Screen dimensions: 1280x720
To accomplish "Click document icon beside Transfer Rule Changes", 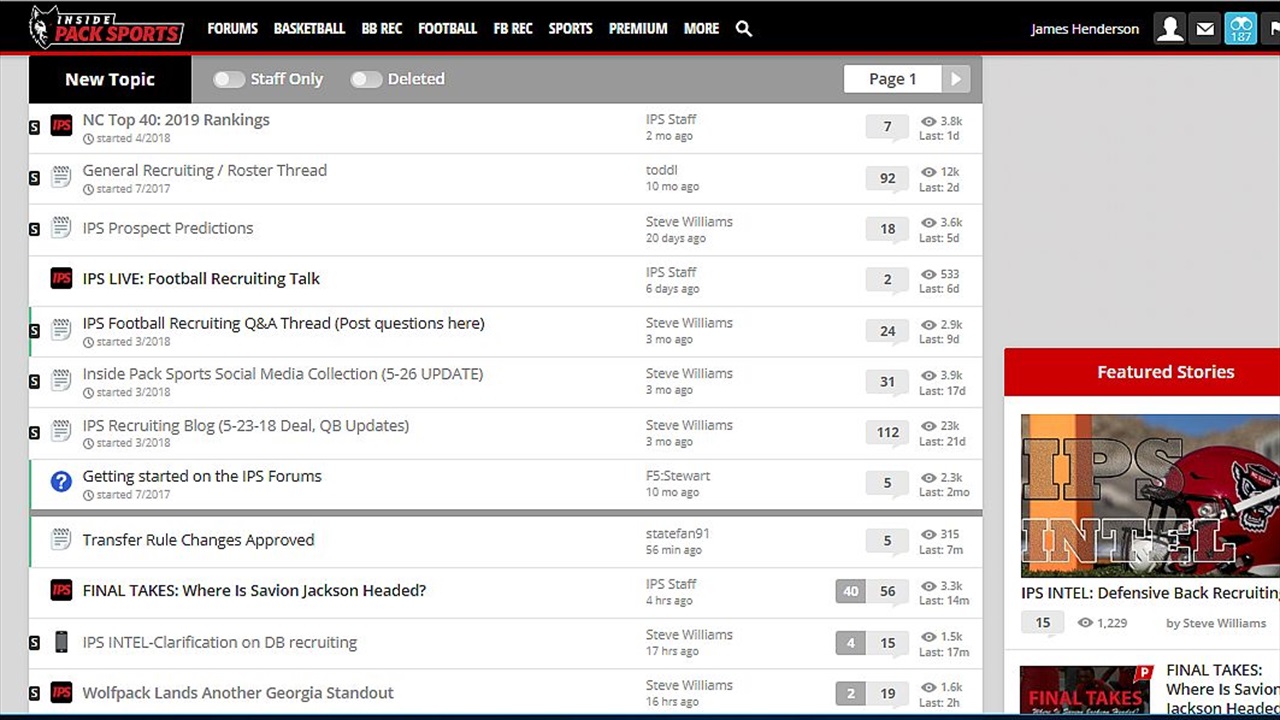I will 61,540.
